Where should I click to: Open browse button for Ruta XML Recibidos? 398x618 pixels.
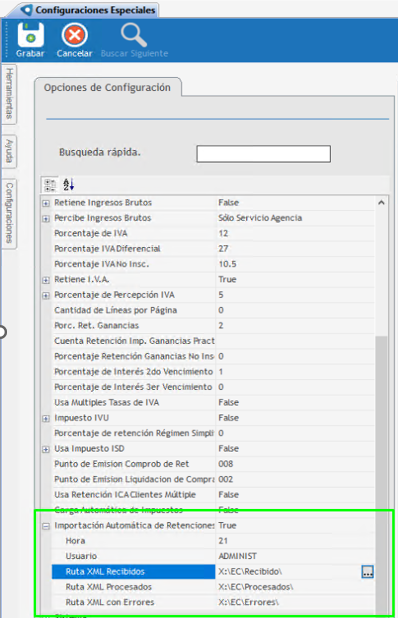[367, 571]
